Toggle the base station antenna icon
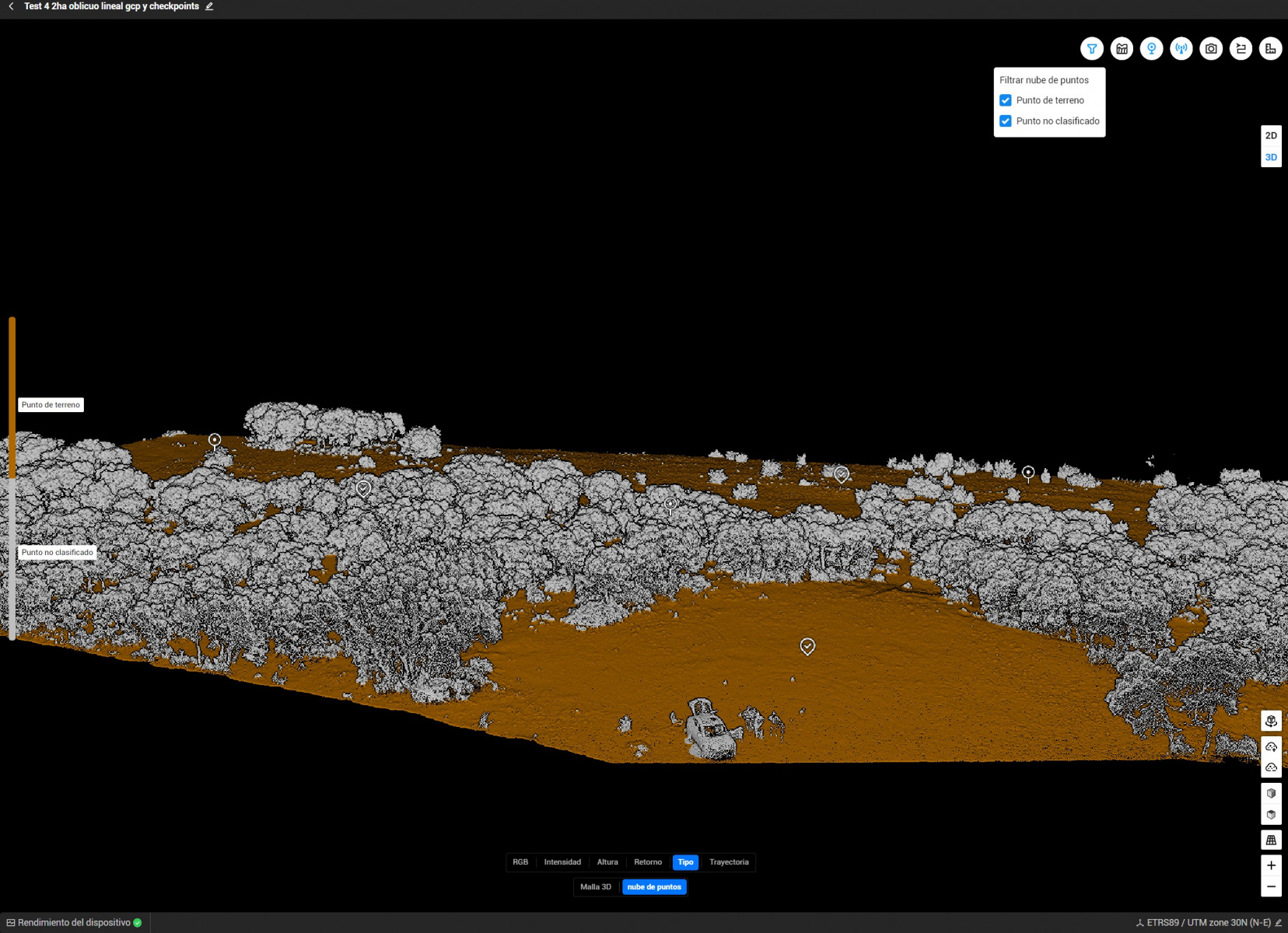This screenshot has width=1288, height=933. click(1181, 49)
